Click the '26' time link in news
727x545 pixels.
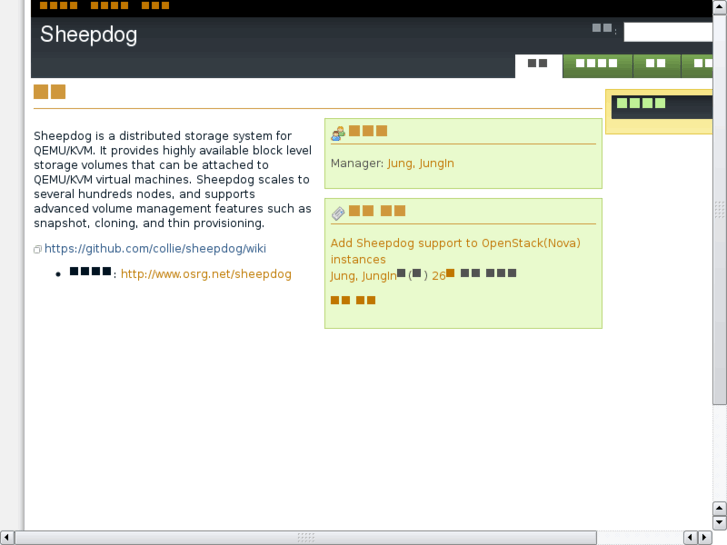pyautogui.click(x=443, y=276)
